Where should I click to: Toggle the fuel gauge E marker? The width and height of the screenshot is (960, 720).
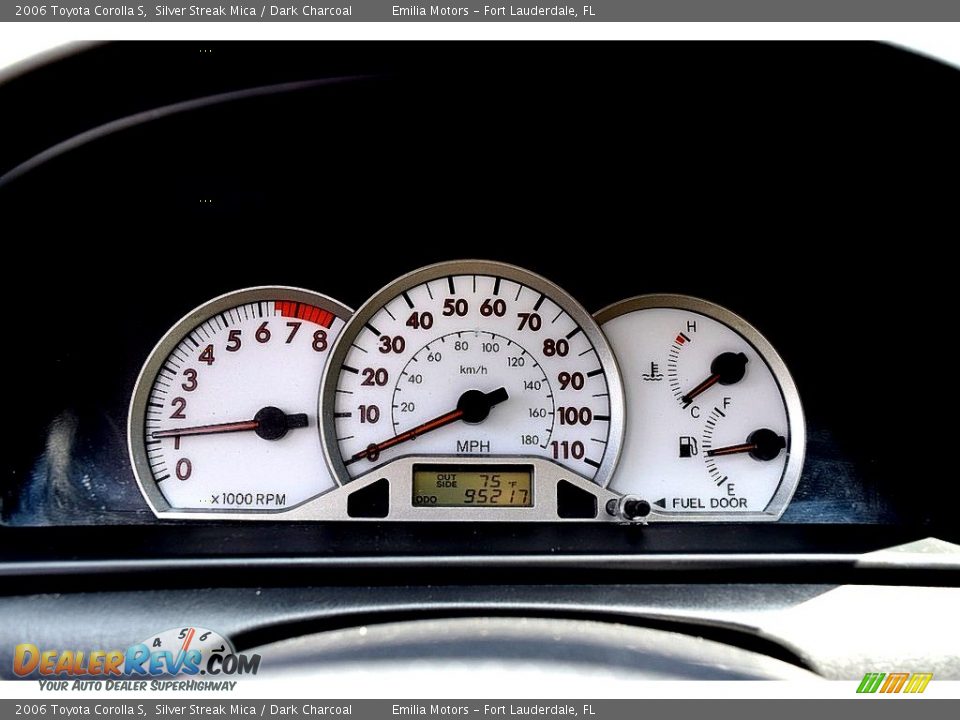[x=731, y=487]
